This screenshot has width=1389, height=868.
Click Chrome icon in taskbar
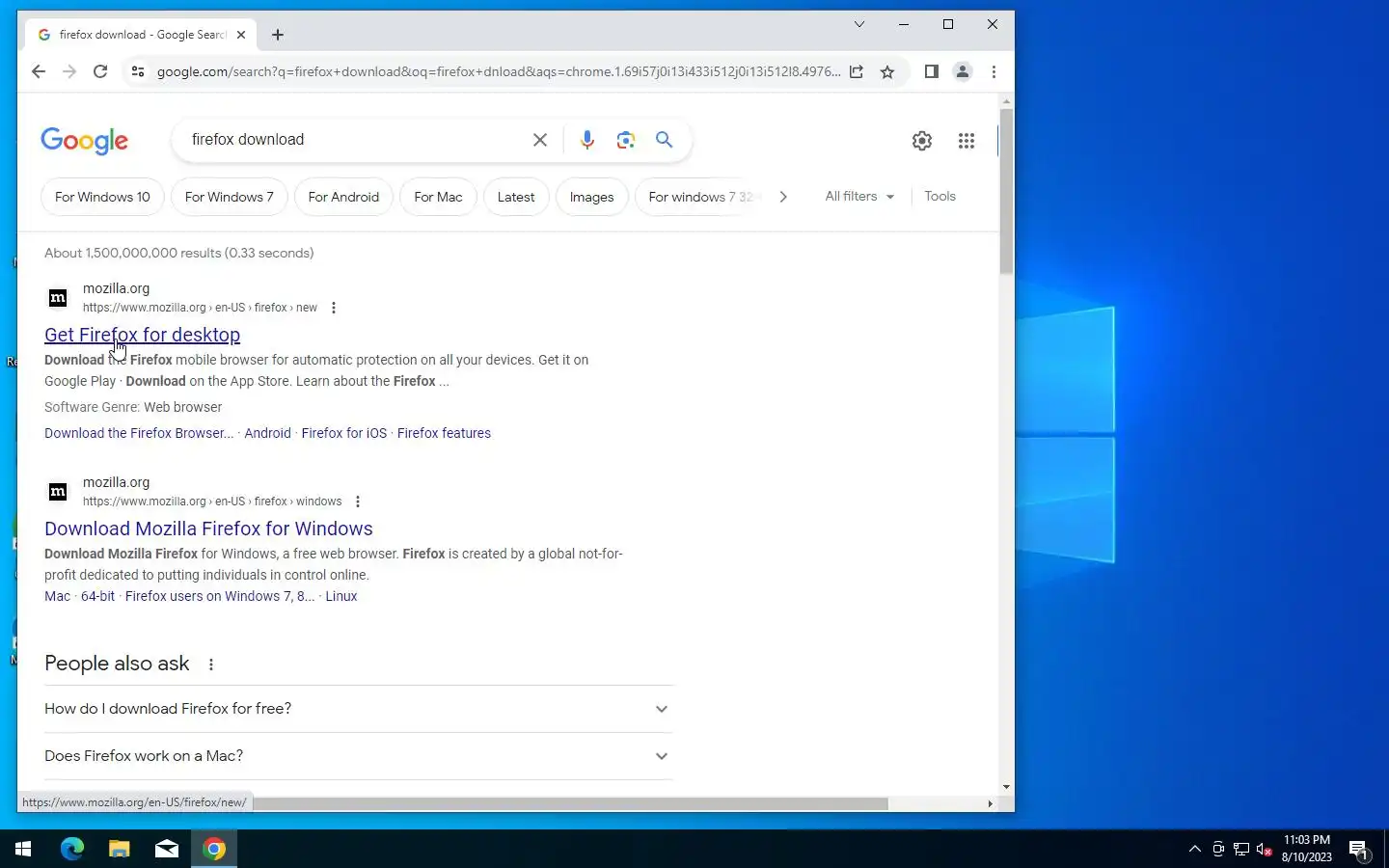214,849
